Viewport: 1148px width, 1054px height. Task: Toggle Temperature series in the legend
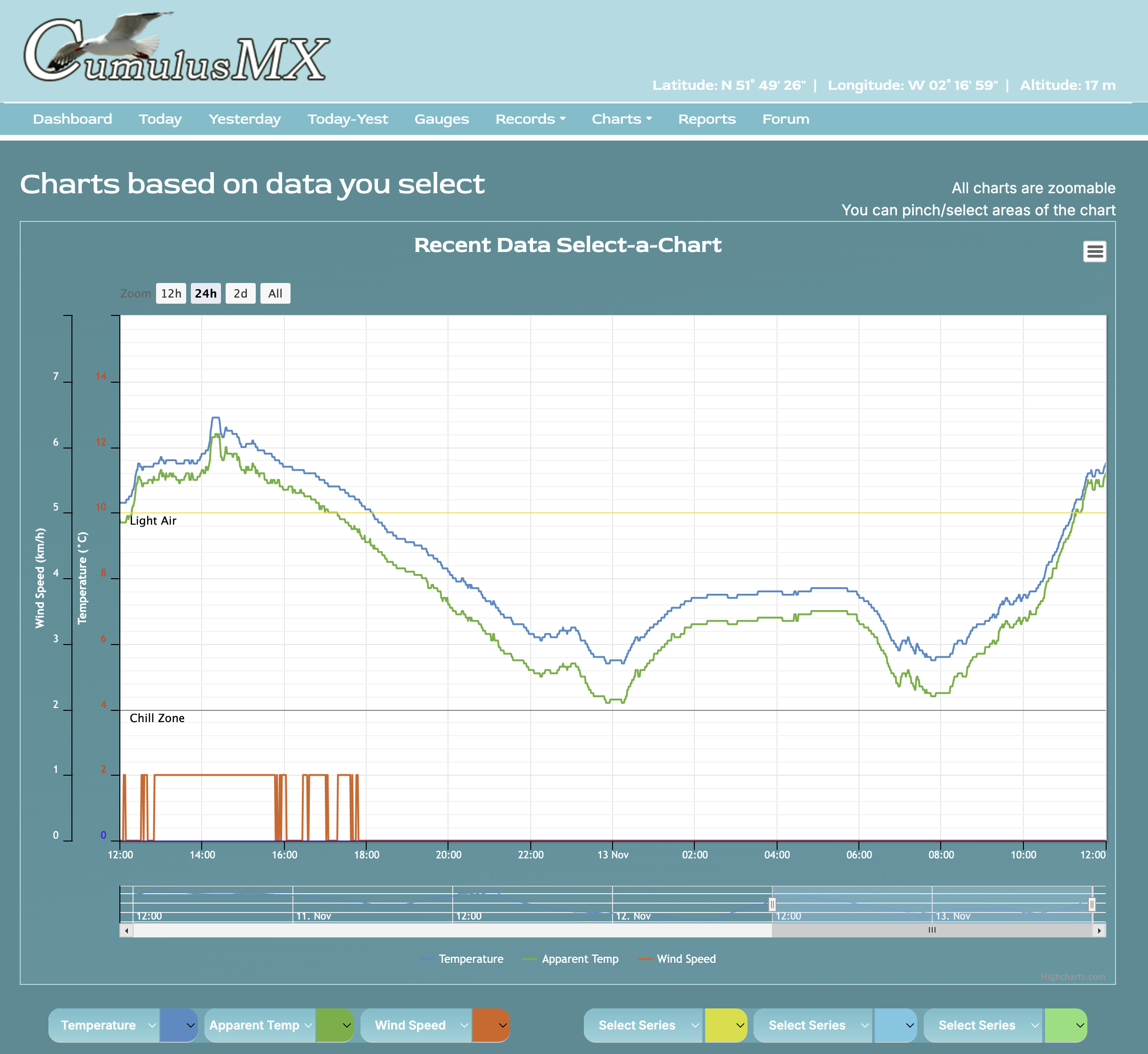click(470, 959)
